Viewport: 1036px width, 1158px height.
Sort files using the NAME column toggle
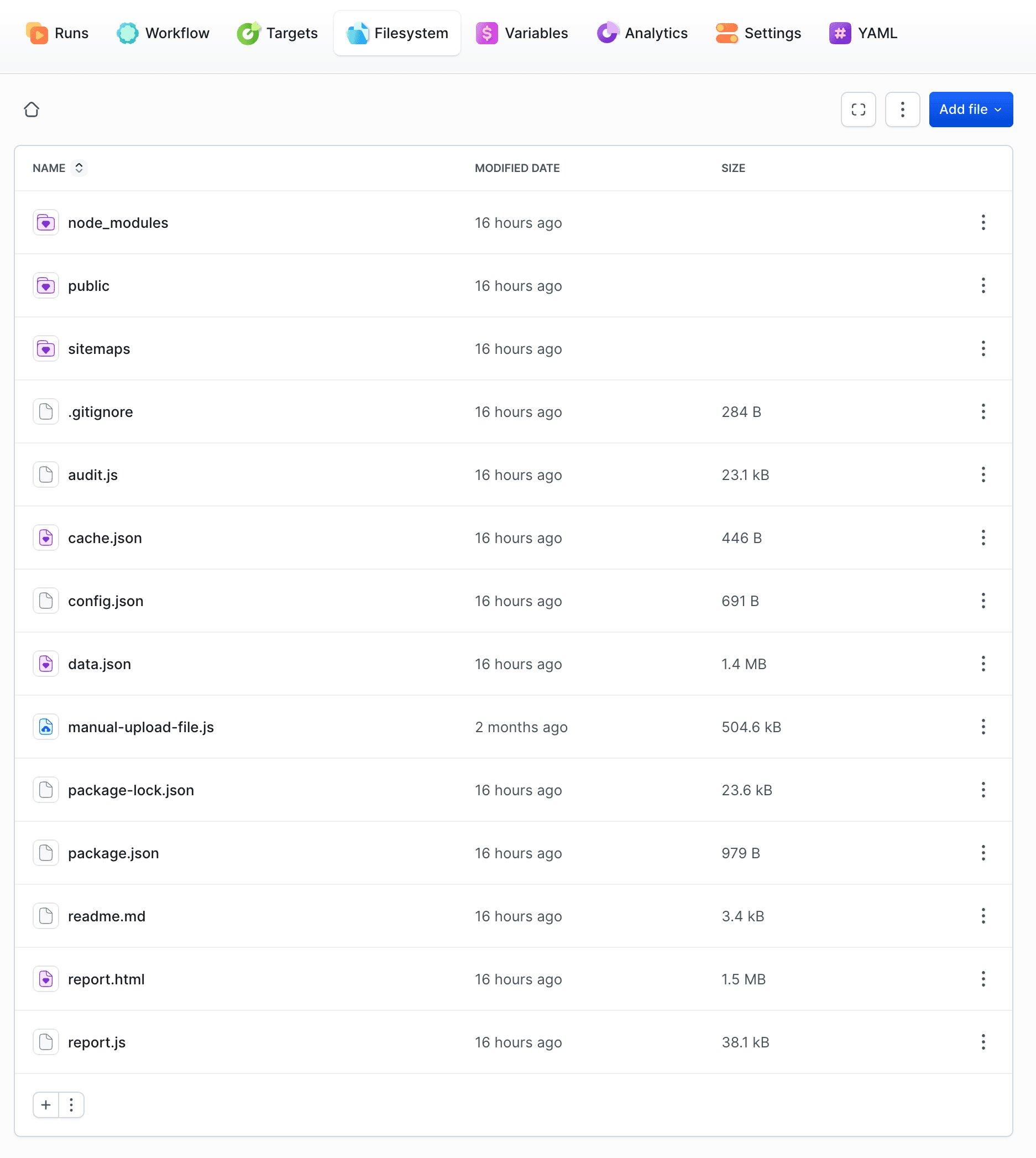[79, 168]
